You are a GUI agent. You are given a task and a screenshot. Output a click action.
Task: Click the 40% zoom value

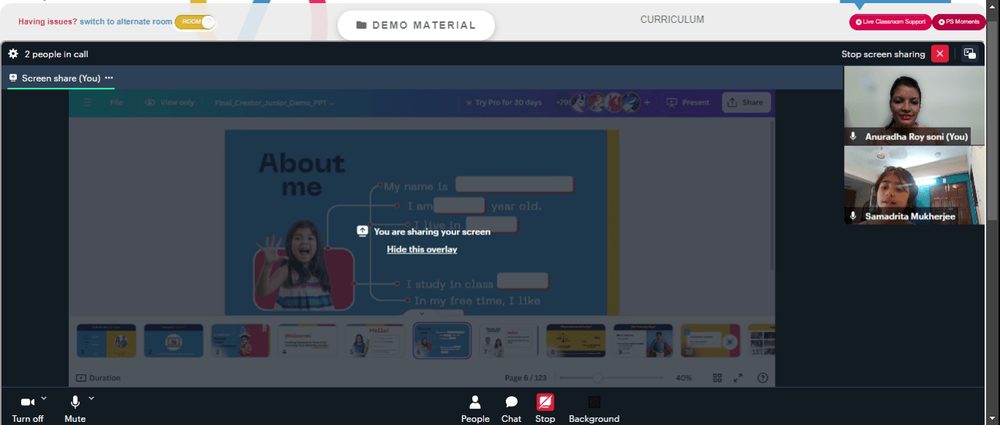coord(684,378)
